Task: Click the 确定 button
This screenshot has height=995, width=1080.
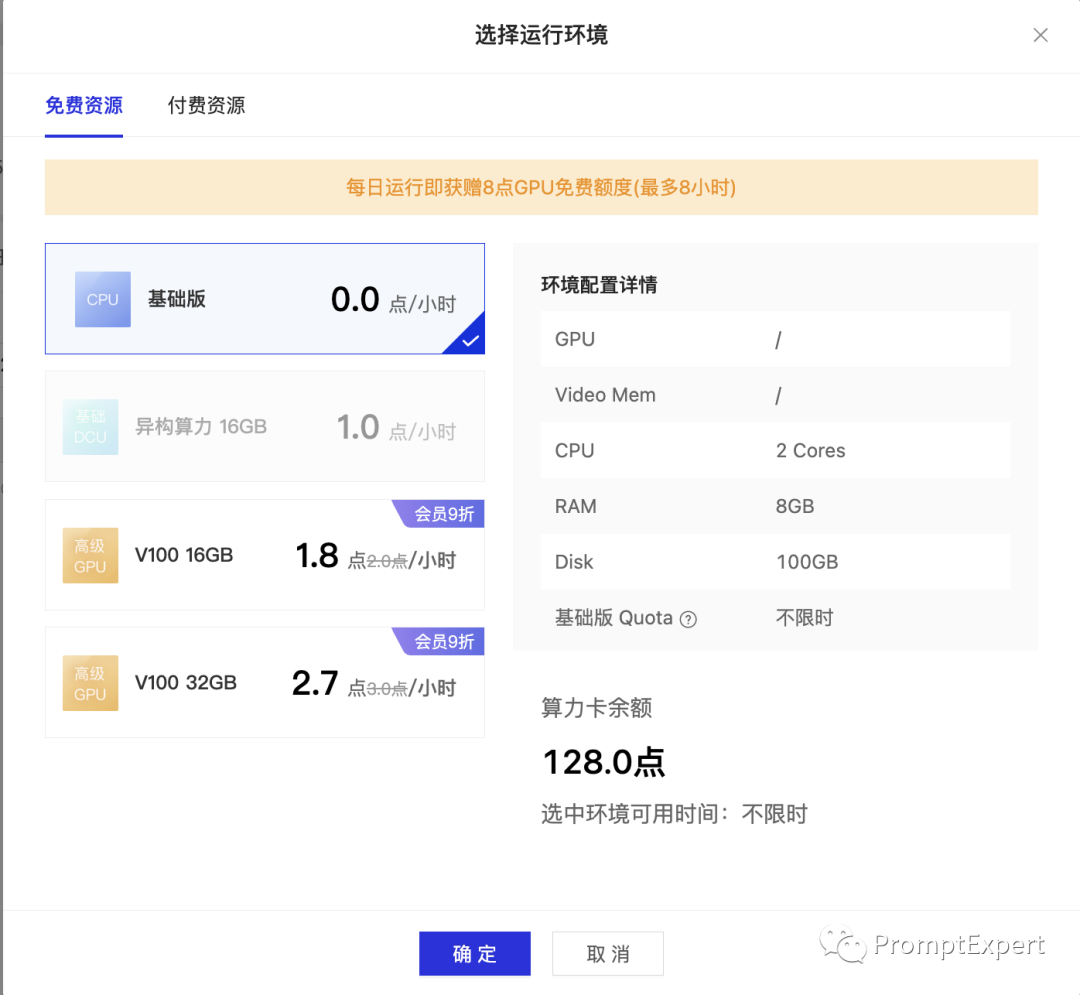Action: 474,954
